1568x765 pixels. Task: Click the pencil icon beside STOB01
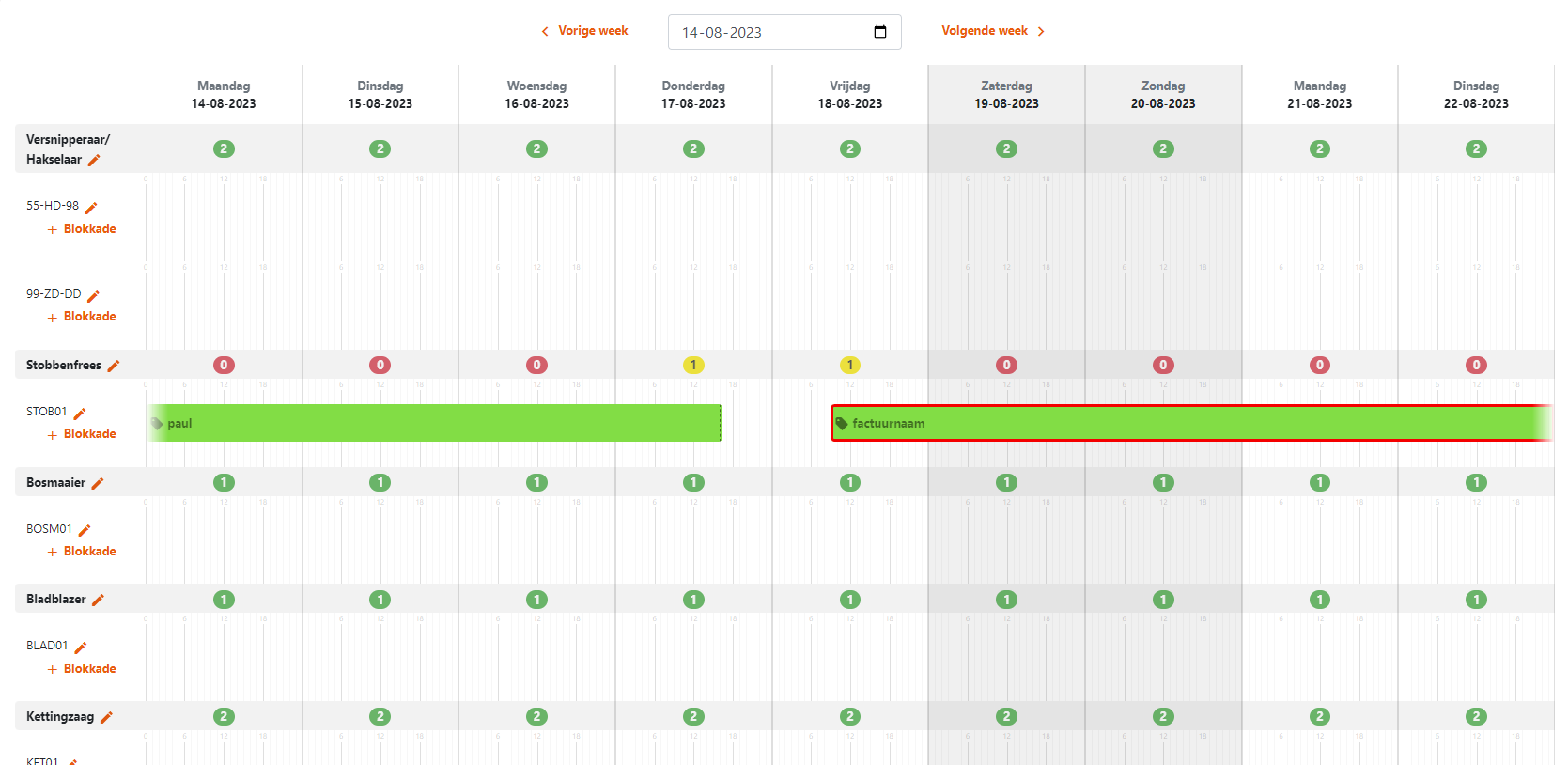click(x=80, y=413)
